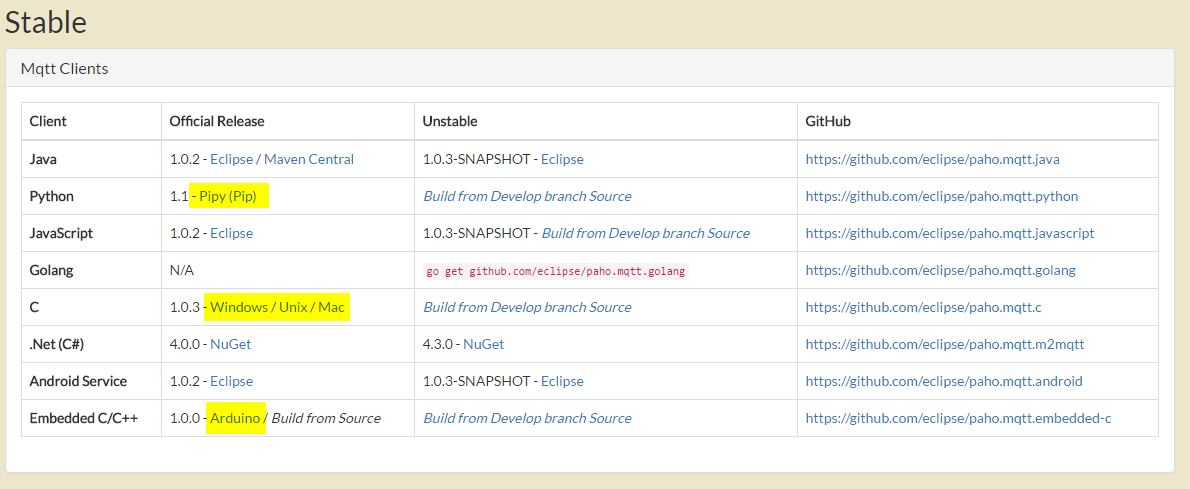
Task: Visit the paho.mqtt.javascript GitHub repository
Action: 949,233
